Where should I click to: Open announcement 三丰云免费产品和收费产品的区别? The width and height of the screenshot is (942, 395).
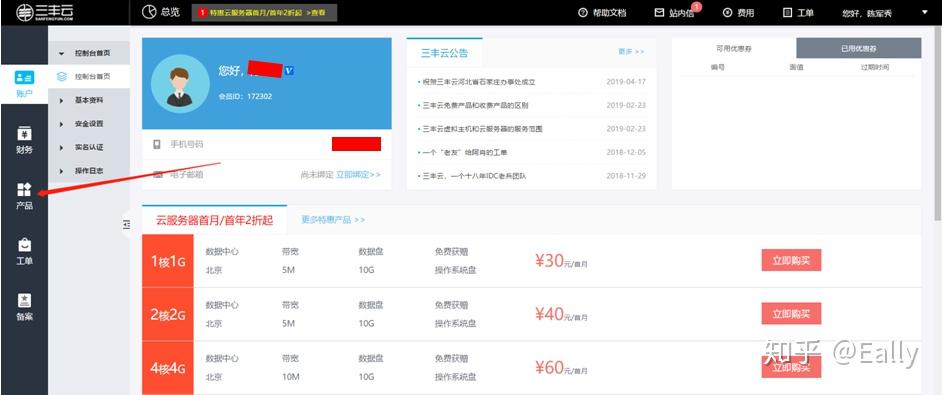475,105
